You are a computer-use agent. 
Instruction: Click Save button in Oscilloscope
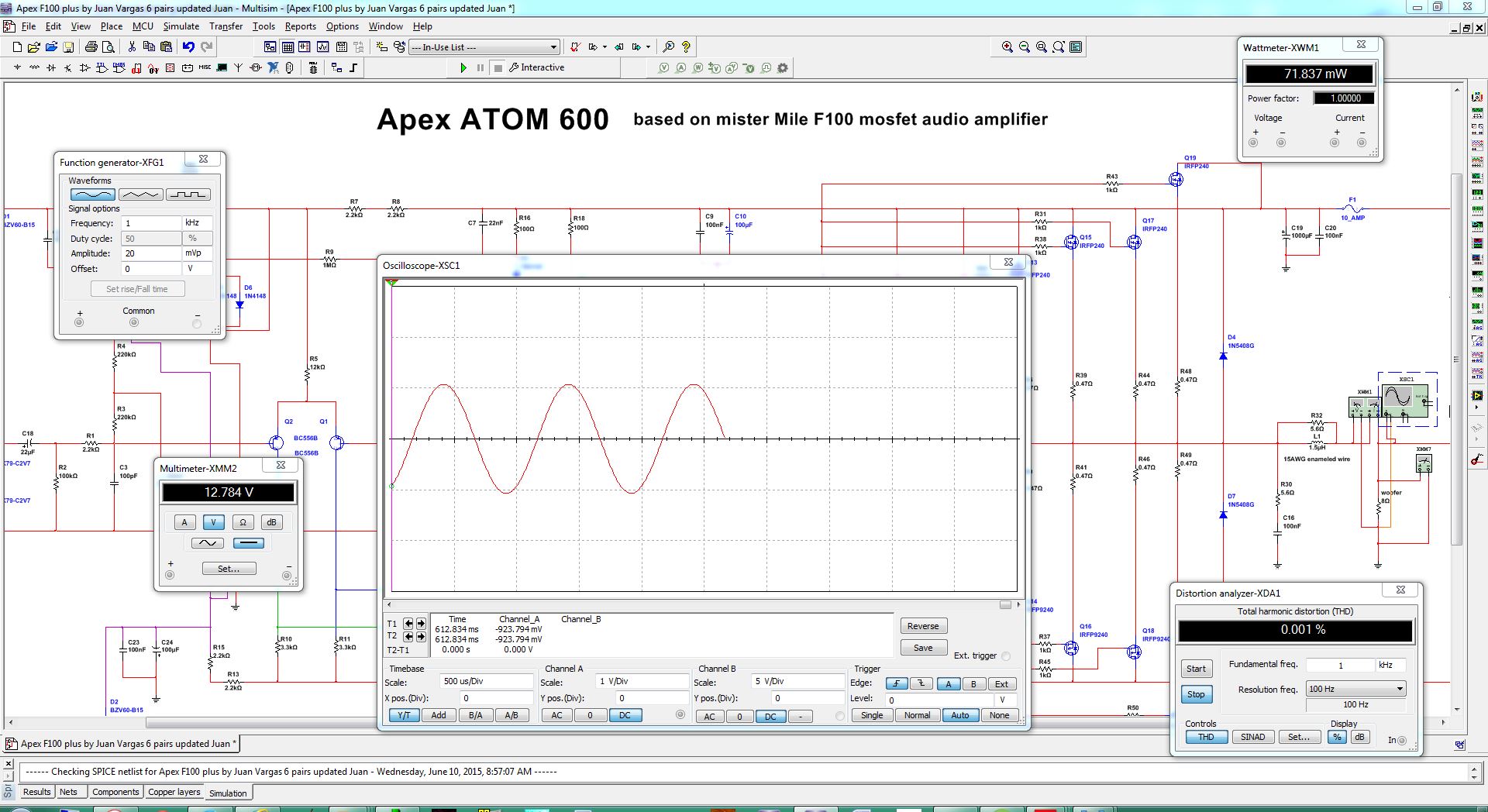(923, 648)
